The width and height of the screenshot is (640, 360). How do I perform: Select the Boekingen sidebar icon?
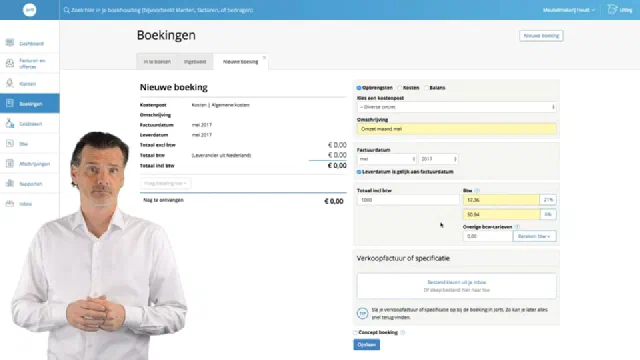click(x=10, y=103)
